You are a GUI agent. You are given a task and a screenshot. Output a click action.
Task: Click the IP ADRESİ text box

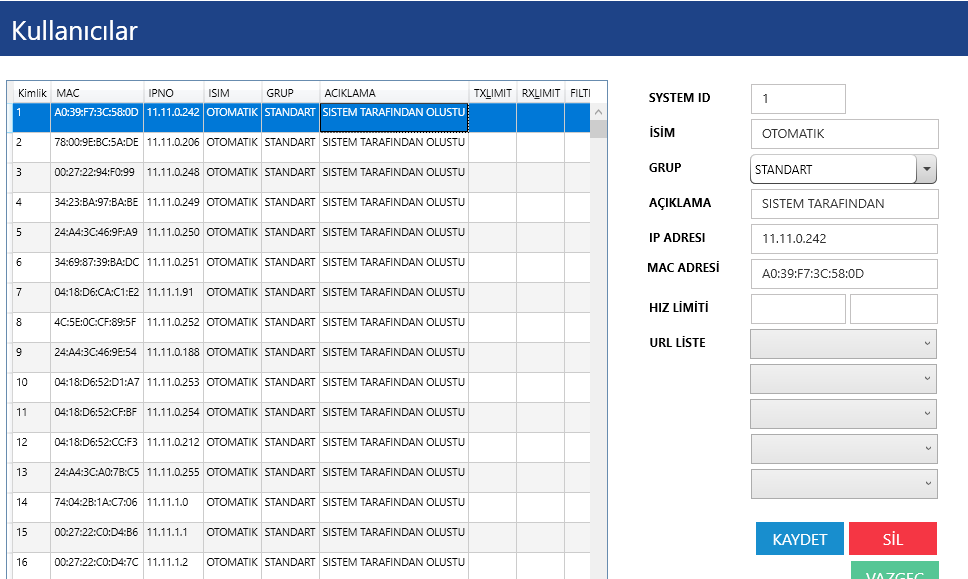click(844, 239)
